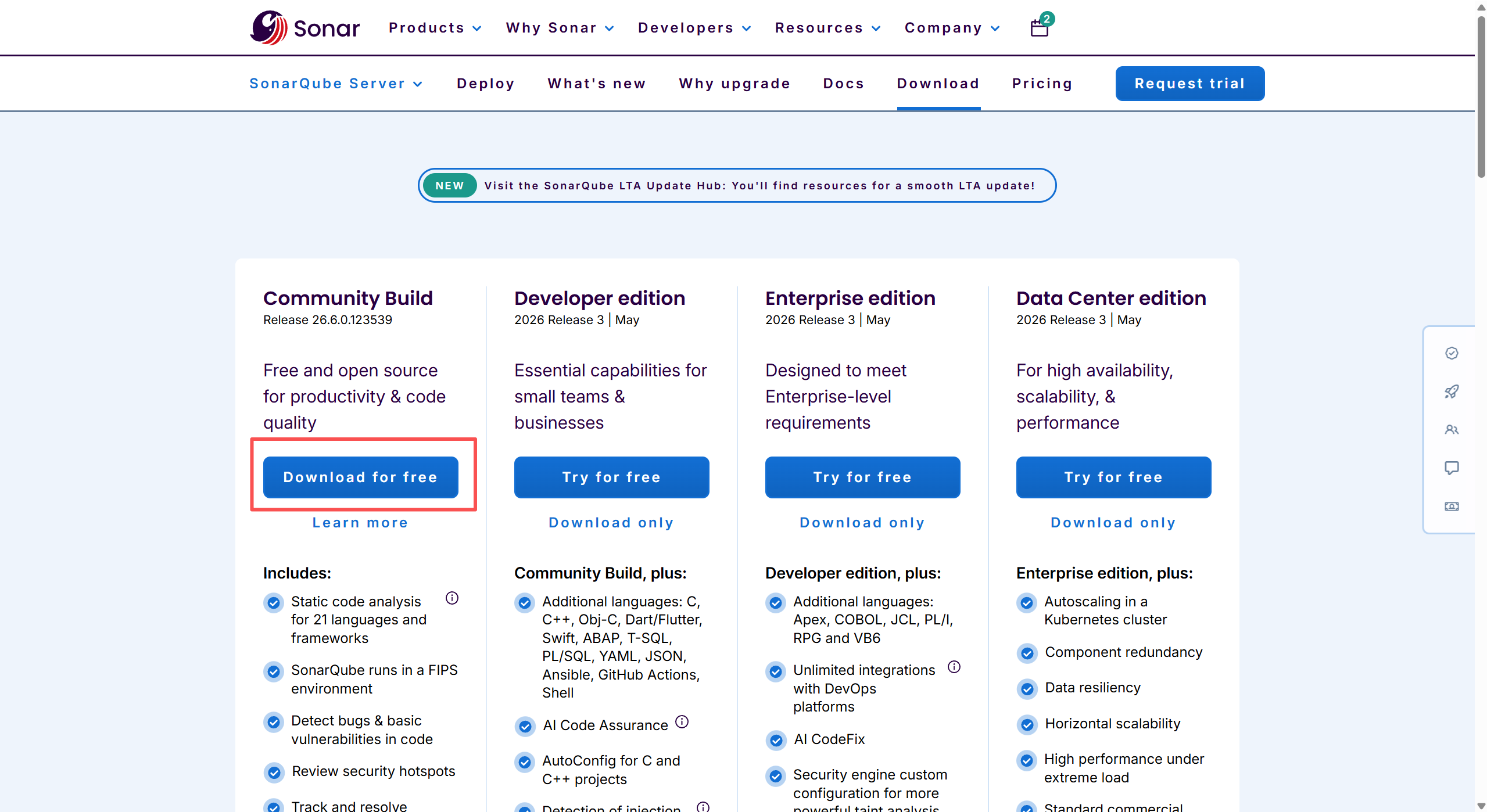The height and width of the screenshot is (812, 1487).
Task: Click the page vertical scrollbar thumb
Action: pos(1481,96)
